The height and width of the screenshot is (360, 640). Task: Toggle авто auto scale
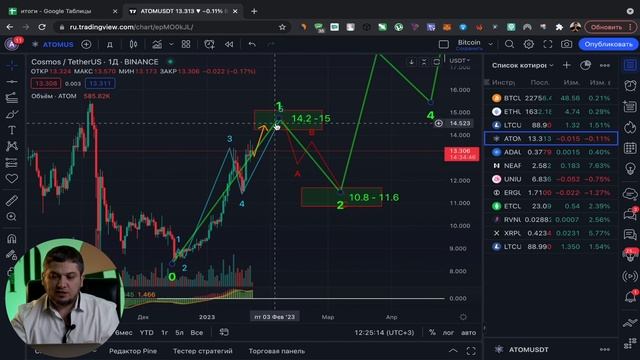tap(469, 333)
